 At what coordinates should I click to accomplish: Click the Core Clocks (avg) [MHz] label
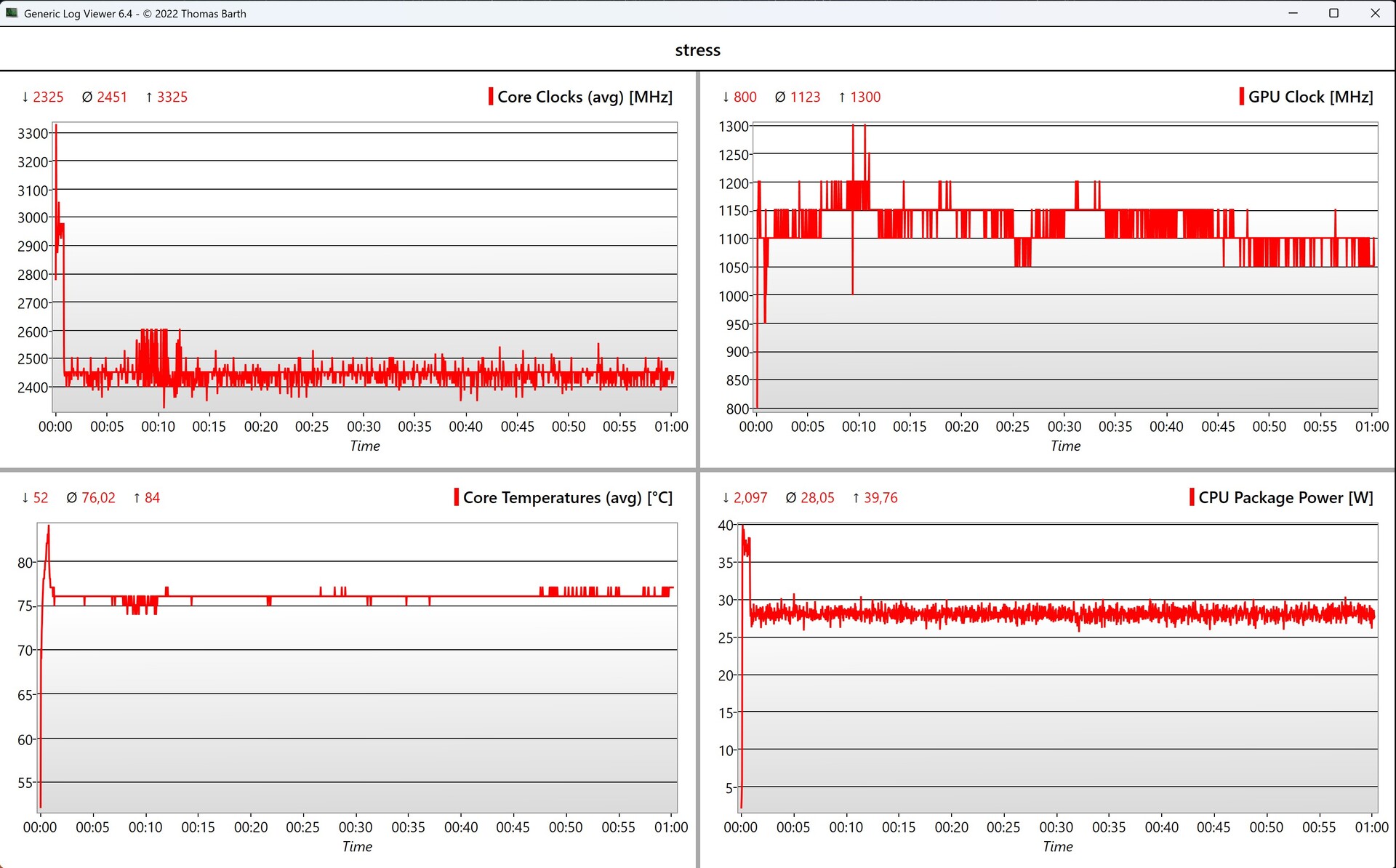pos(585,97)
